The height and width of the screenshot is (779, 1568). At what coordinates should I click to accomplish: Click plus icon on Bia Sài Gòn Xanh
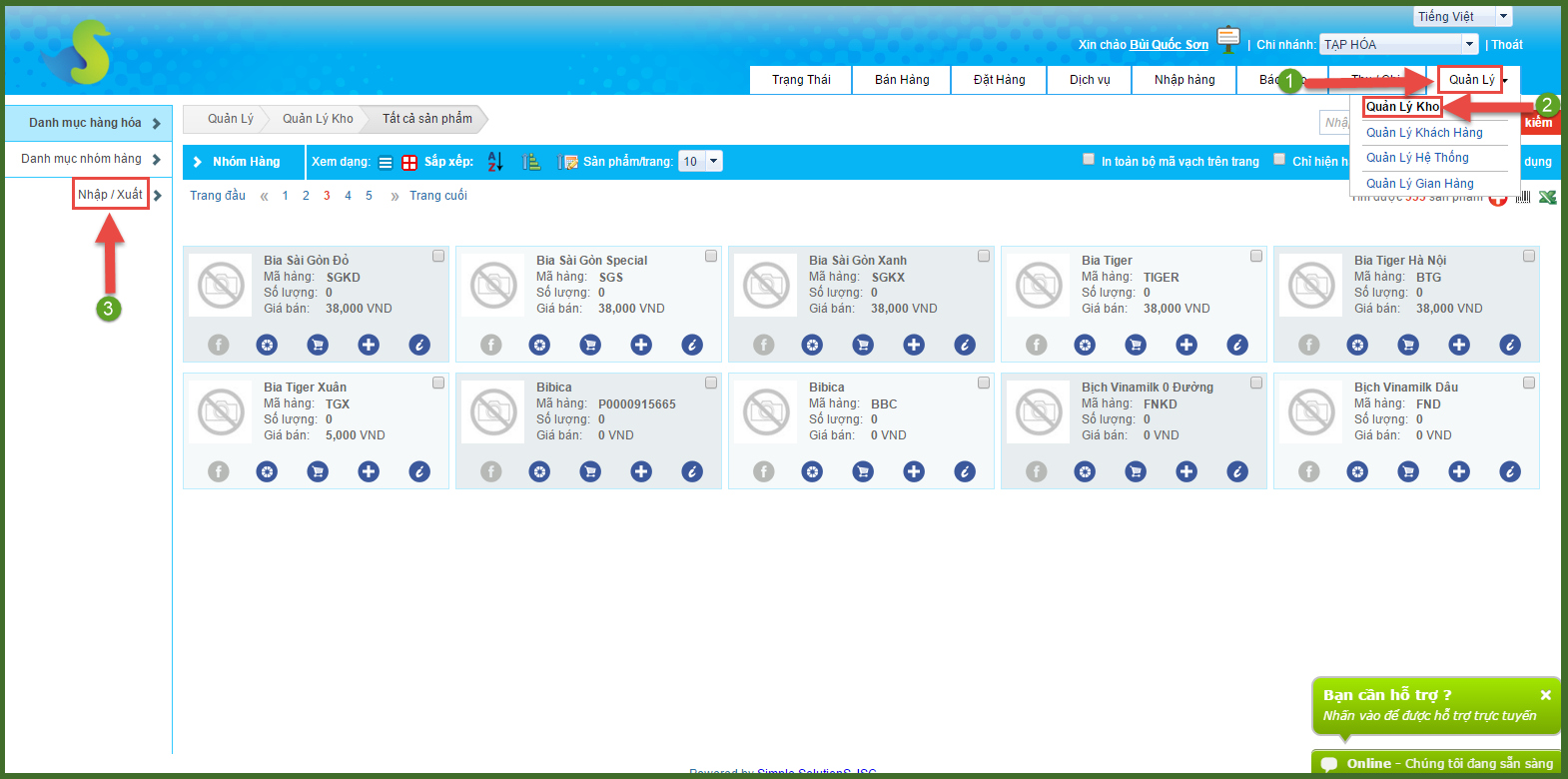[914, 345]
